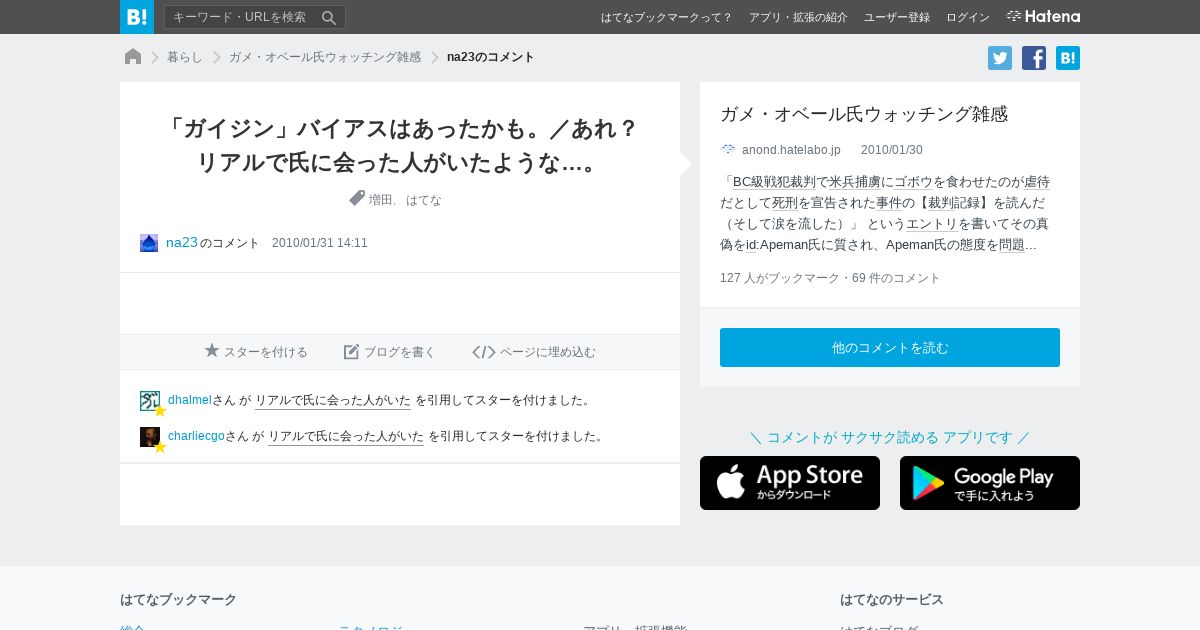
Task: Click footer heading はてなのサービス
Action: (x=892, y=600)
